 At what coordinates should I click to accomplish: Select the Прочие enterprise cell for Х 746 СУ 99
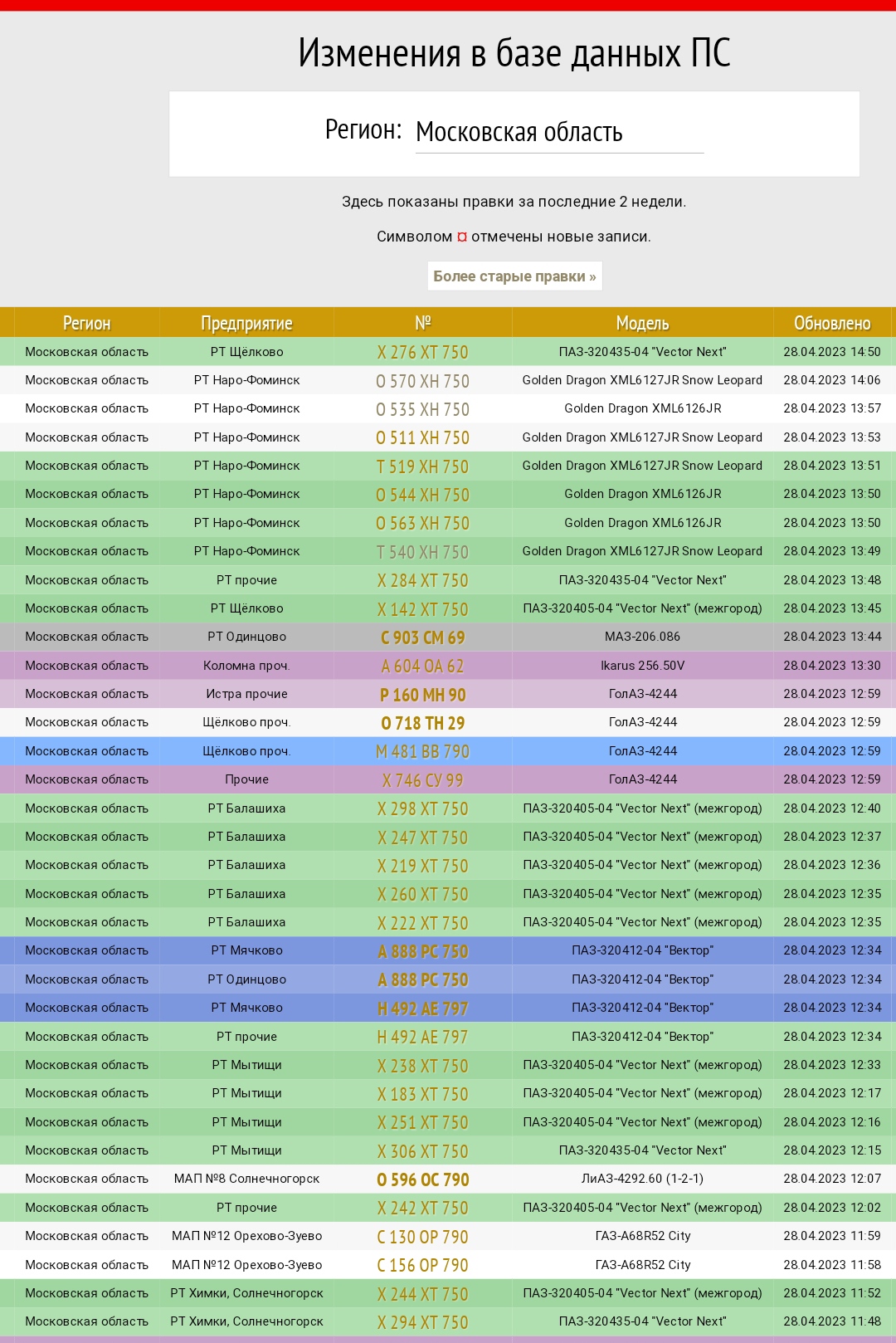[246, 779]
